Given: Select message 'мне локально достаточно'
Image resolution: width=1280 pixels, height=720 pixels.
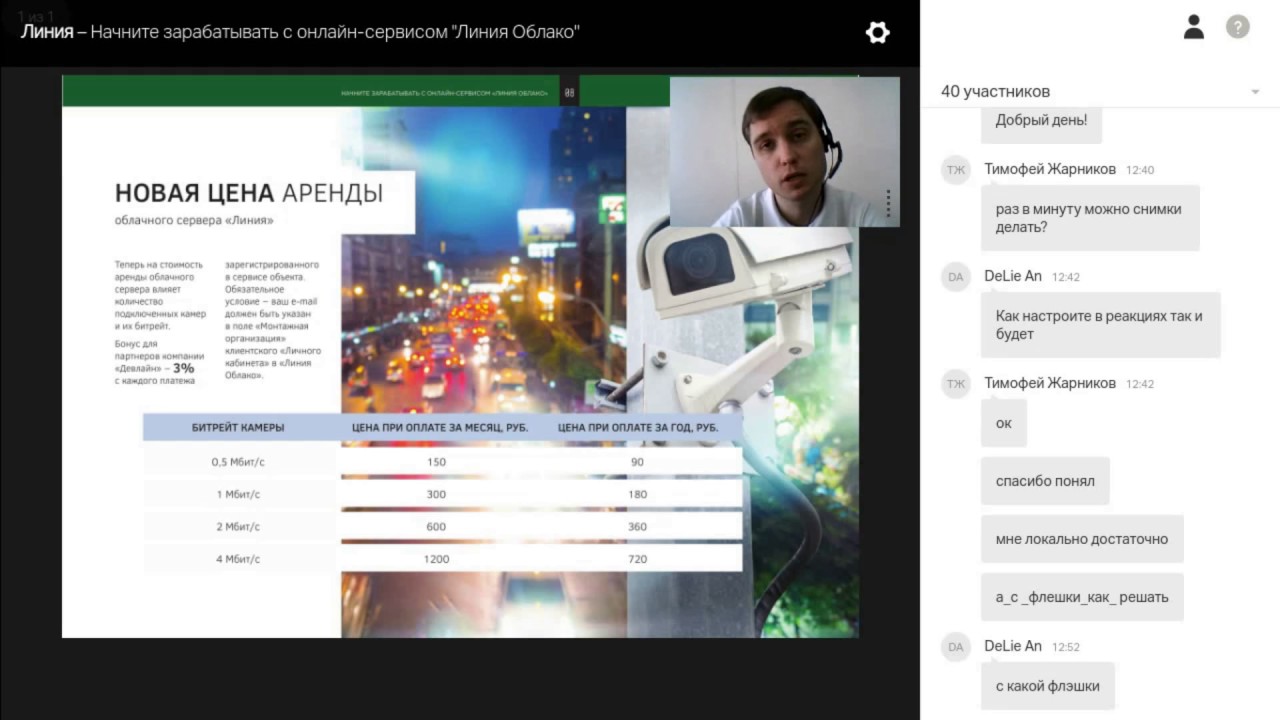Looking at the screenshot, I should tap(1082, 539).
